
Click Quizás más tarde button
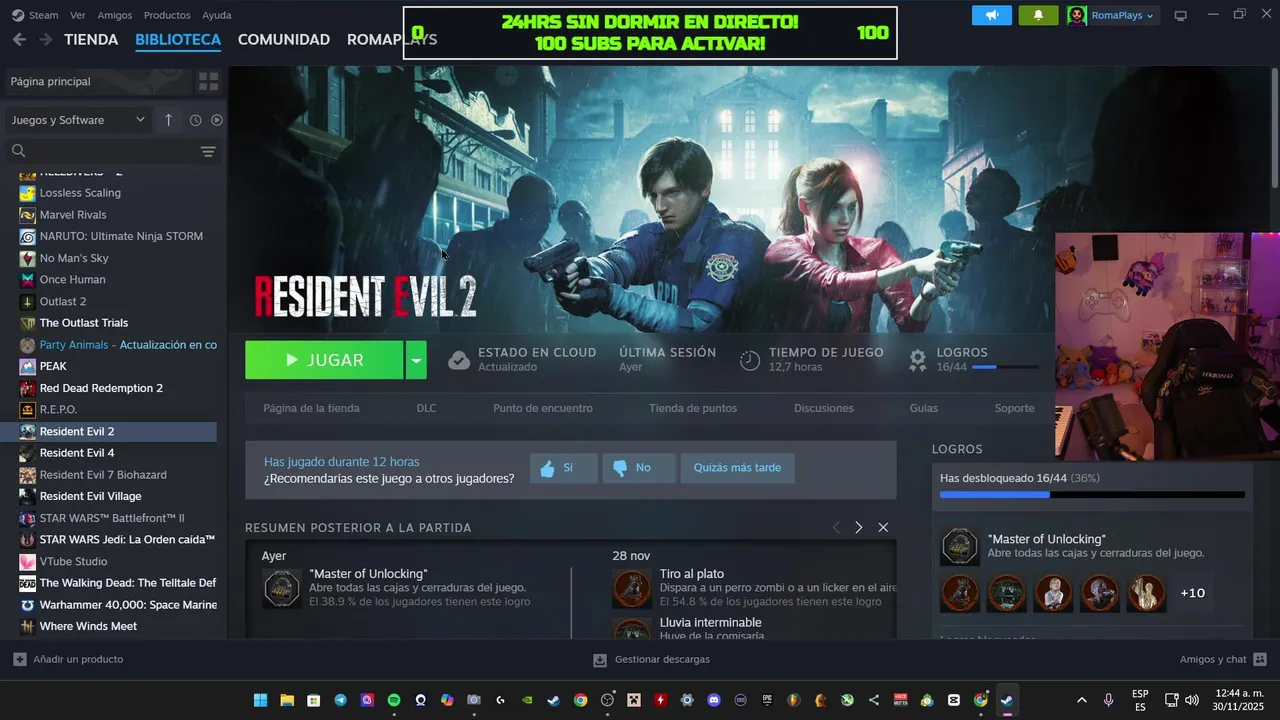[x=738, y=468]
